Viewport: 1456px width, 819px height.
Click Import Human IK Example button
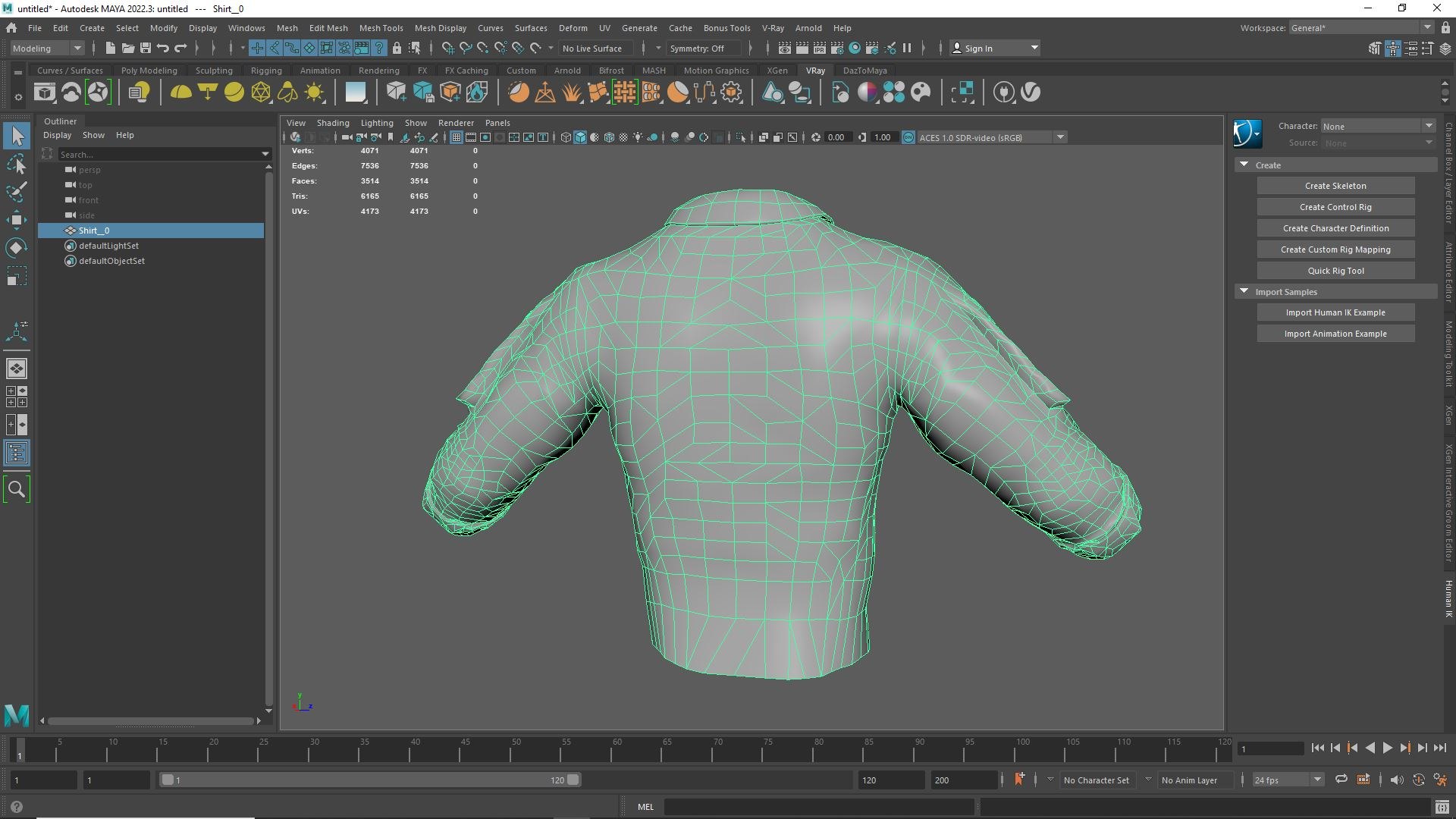pos(1335,312)
